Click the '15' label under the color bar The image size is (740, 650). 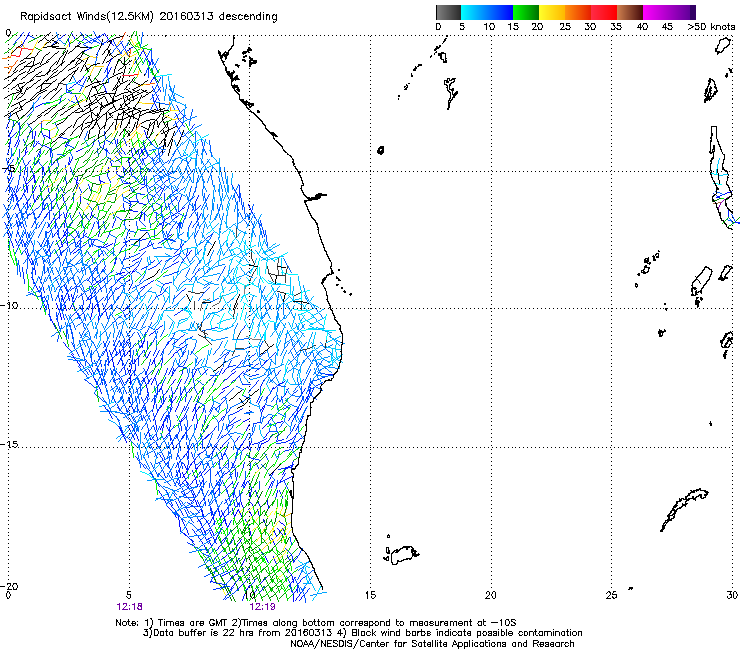513,27
